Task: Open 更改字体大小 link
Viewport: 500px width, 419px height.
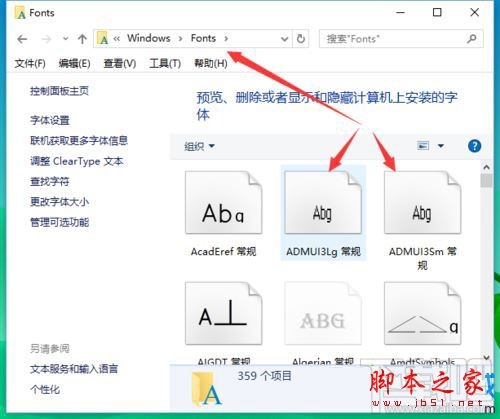Action: tap(59, 202)
